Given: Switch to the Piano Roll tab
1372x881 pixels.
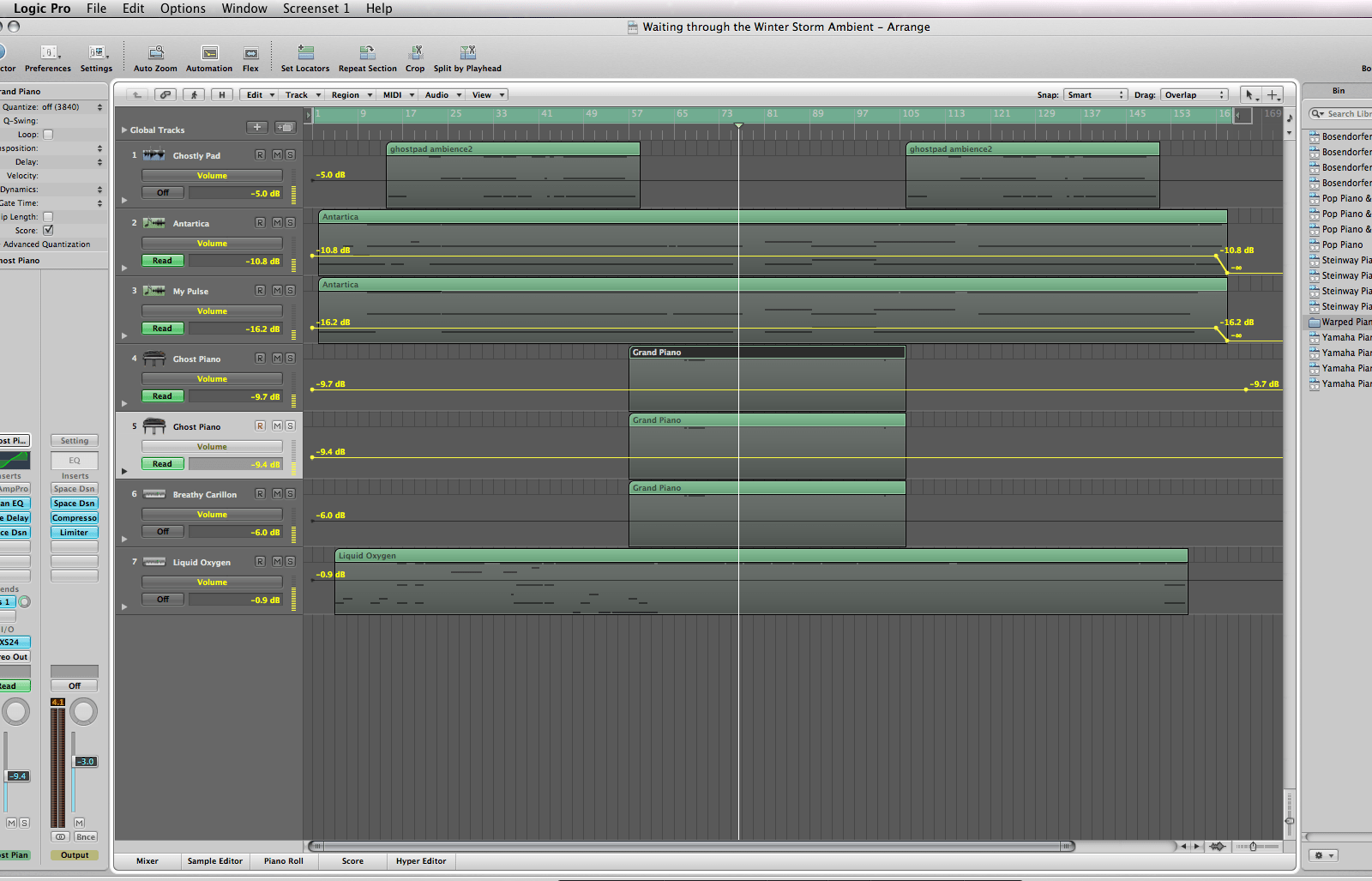Looking at the screenshot, I should [283, 861].
